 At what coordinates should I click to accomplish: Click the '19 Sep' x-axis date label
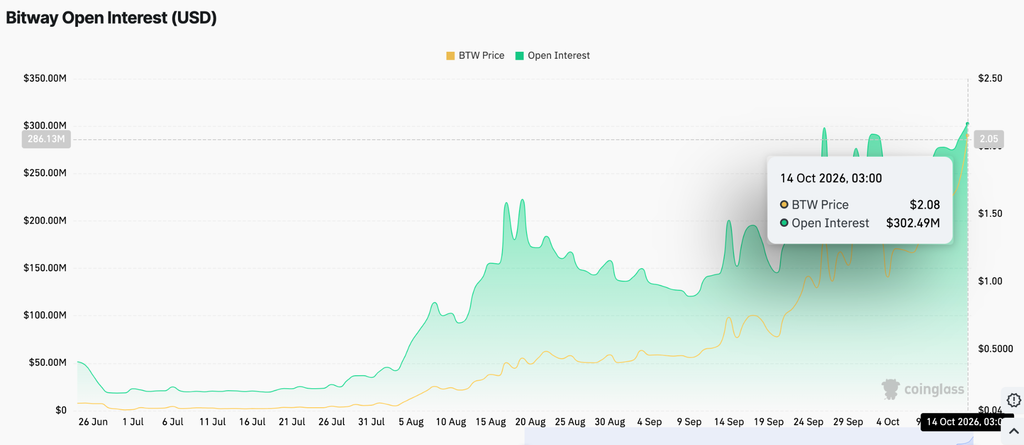click(769, 422)
